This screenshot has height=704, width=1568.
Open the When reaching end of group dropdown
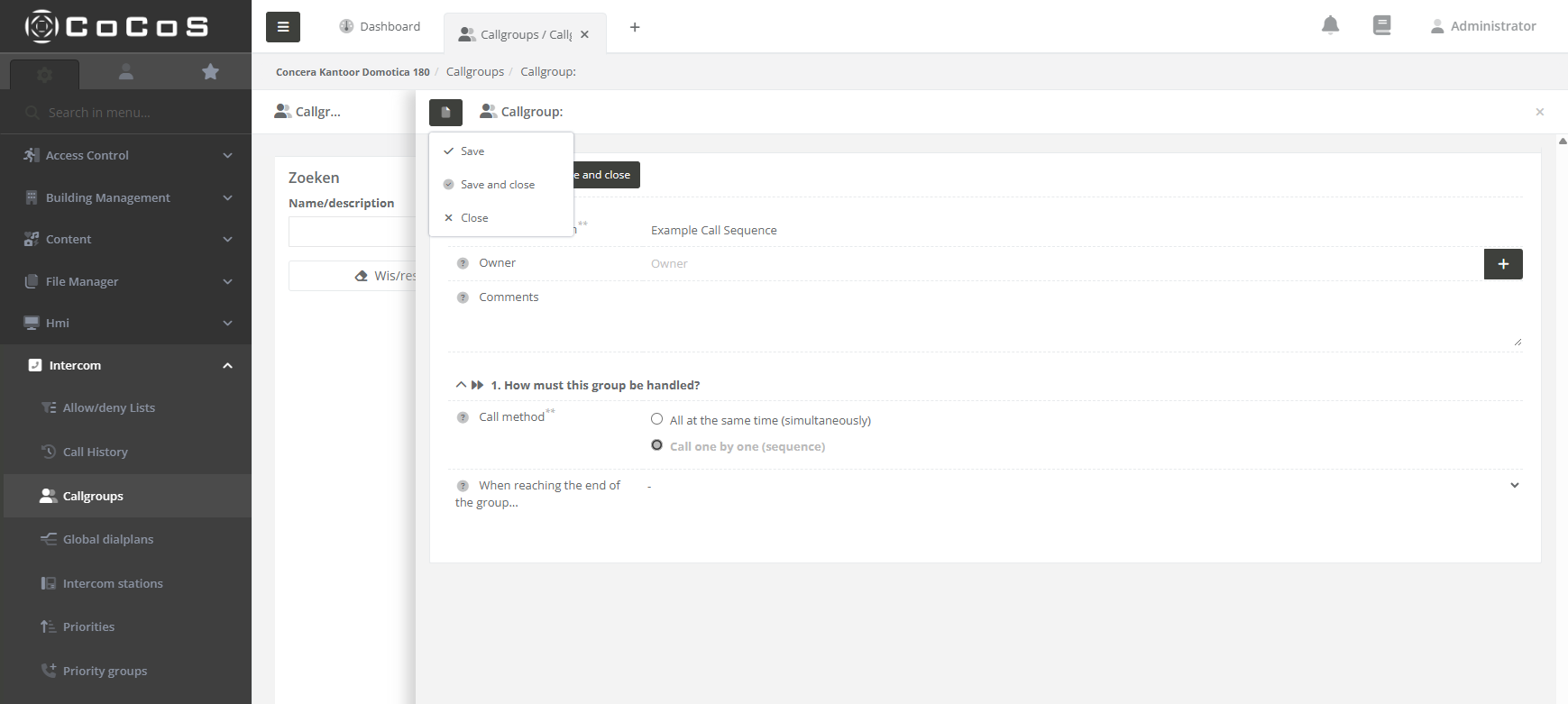(x=1082, y=486)
